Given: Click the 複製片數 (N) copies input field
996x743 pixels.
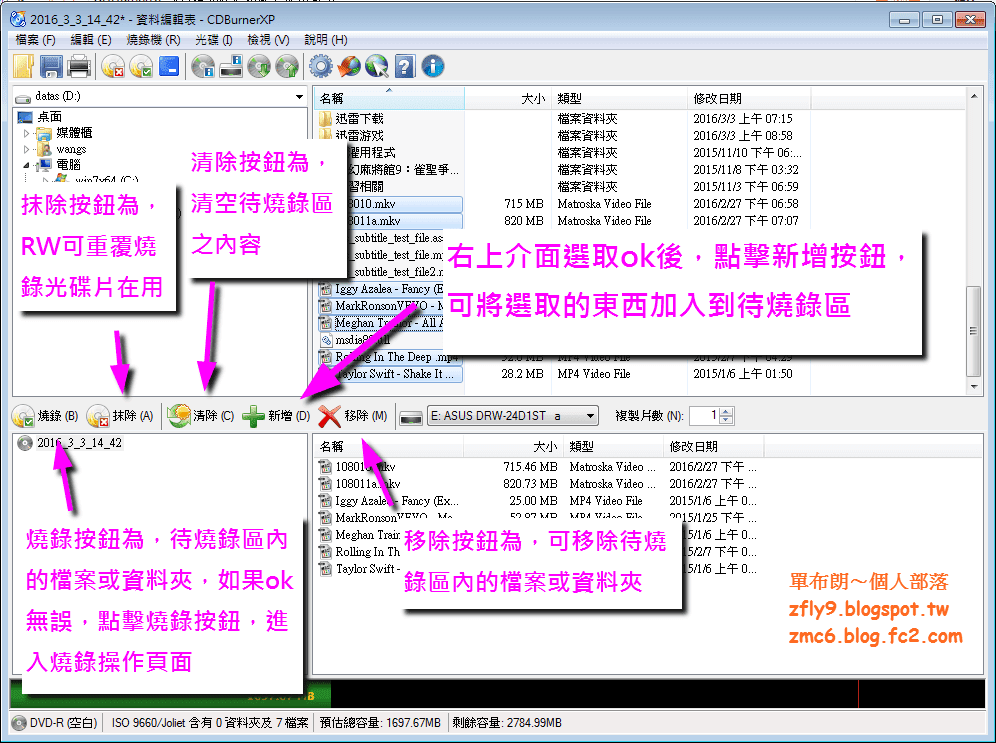Looking at the screenshot, I should [704, 416].
